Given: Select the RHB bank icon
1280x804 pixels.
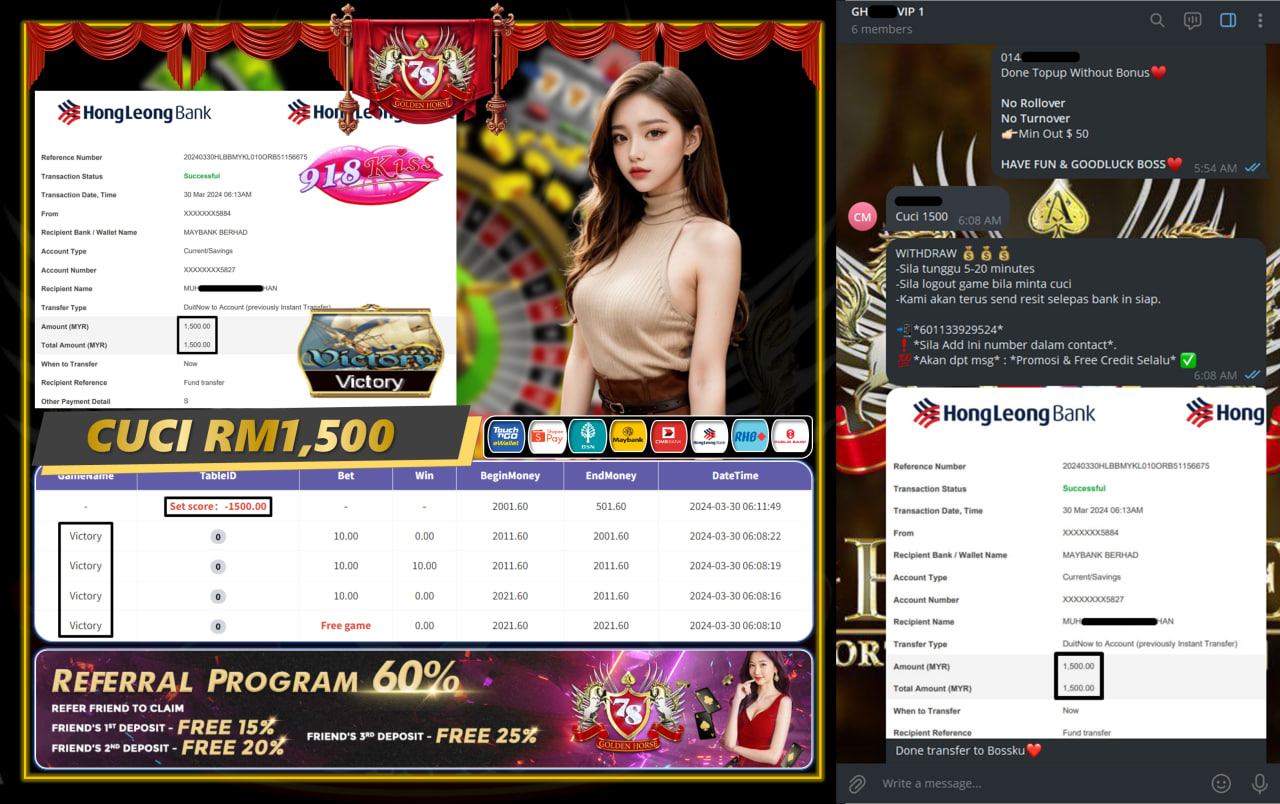Looking at the screenshot, I should click(749, 436).
